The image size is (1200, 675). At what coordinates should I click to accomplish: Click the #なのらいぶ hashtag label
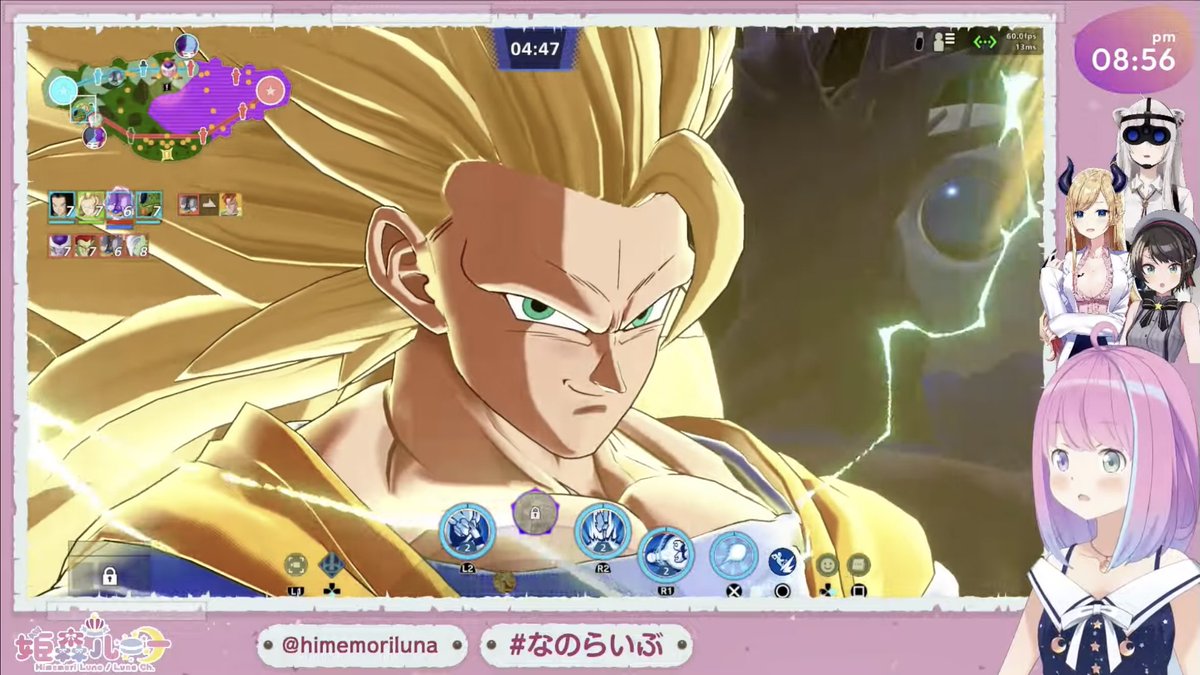(x=586, y=646)
